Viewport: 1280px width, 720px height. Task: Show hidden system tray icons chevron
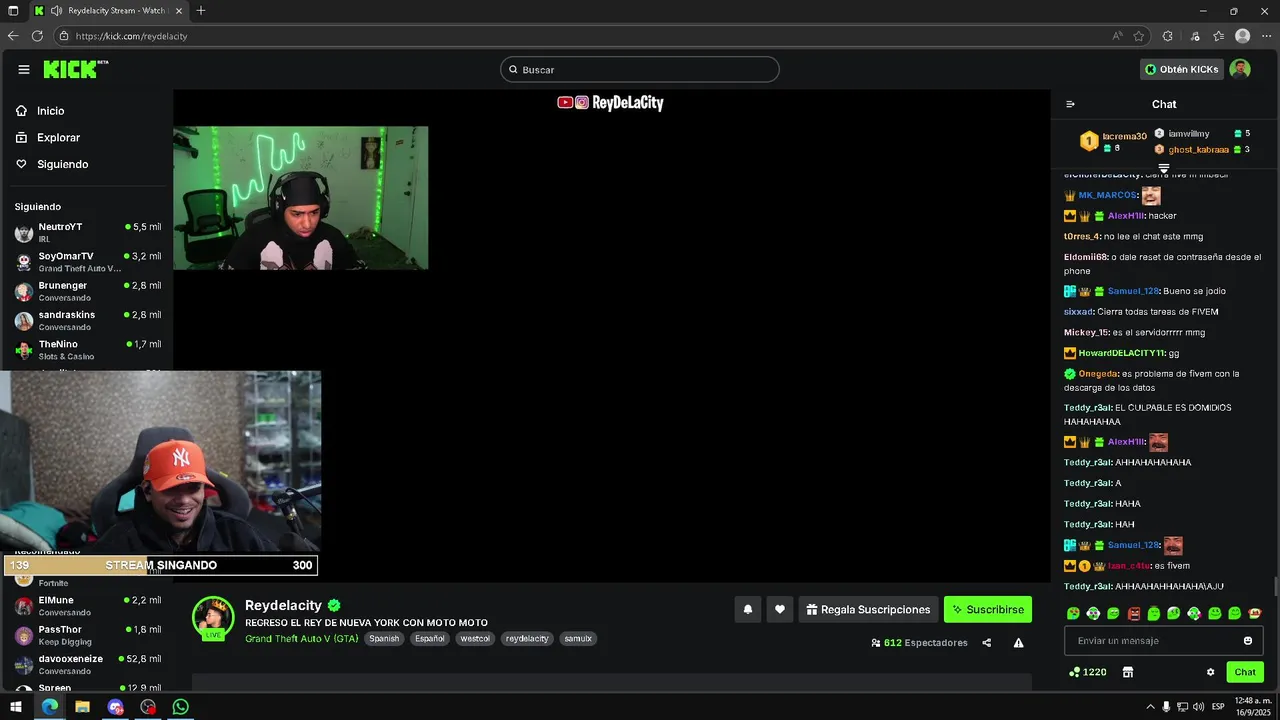click(1150, 707)
